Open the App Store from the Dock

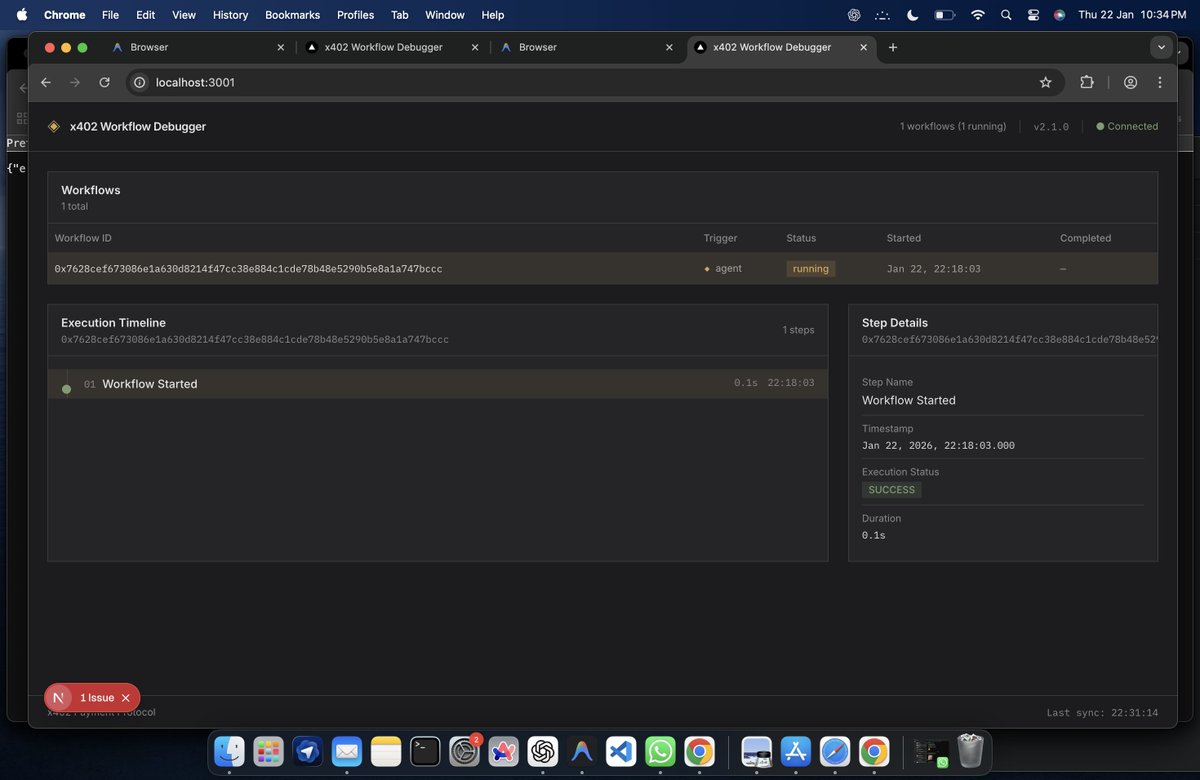pyautogui.click(x=796, y=751)
